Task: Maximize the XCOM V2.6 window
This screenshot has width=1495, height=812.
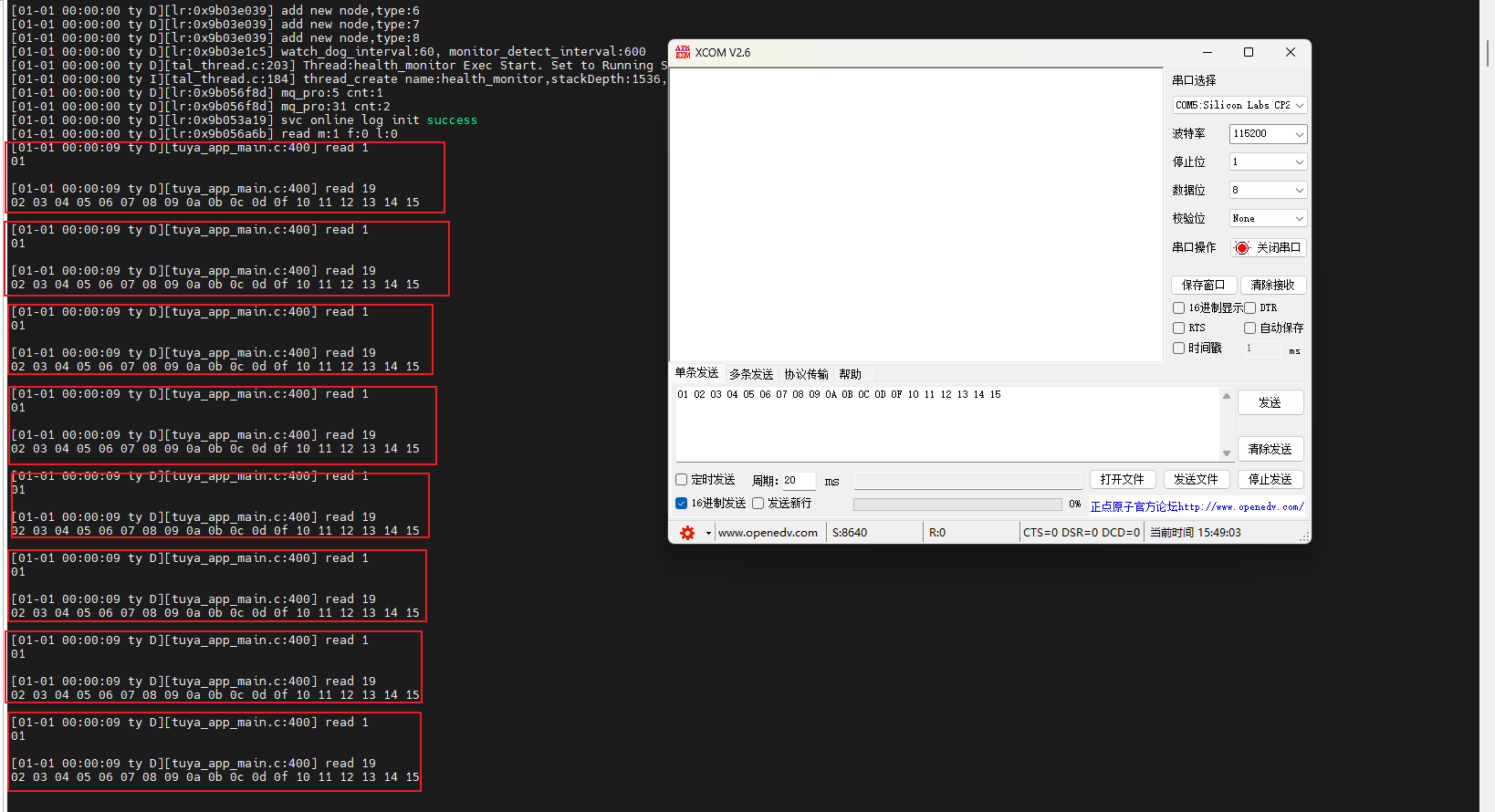Action: 1249,52
